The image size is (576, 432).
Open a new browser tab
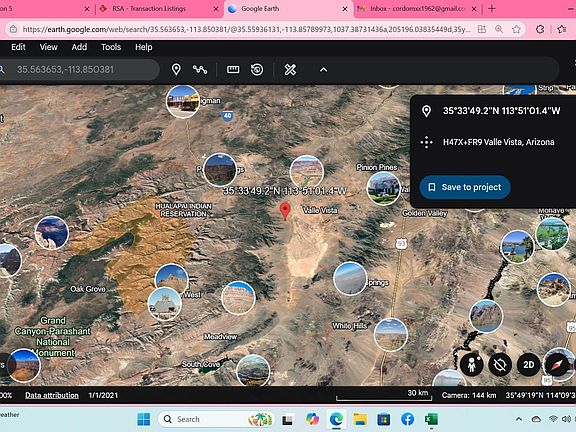click(x=492, y=8)
